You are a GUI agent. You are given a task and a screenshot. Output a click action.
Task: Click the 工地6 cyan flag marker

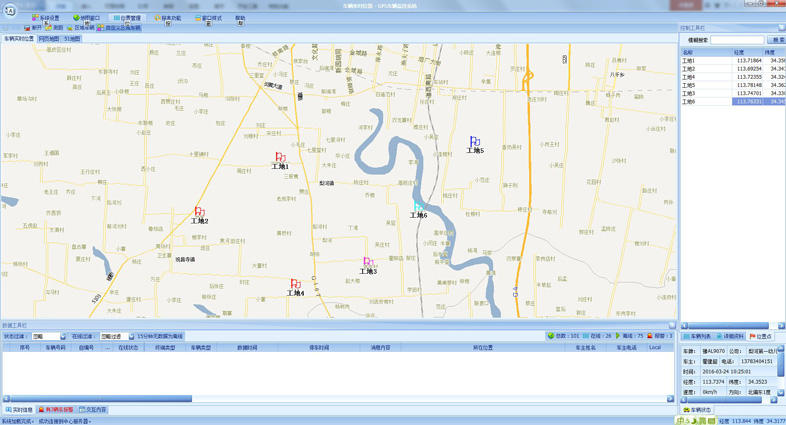[x=418, y=207]
